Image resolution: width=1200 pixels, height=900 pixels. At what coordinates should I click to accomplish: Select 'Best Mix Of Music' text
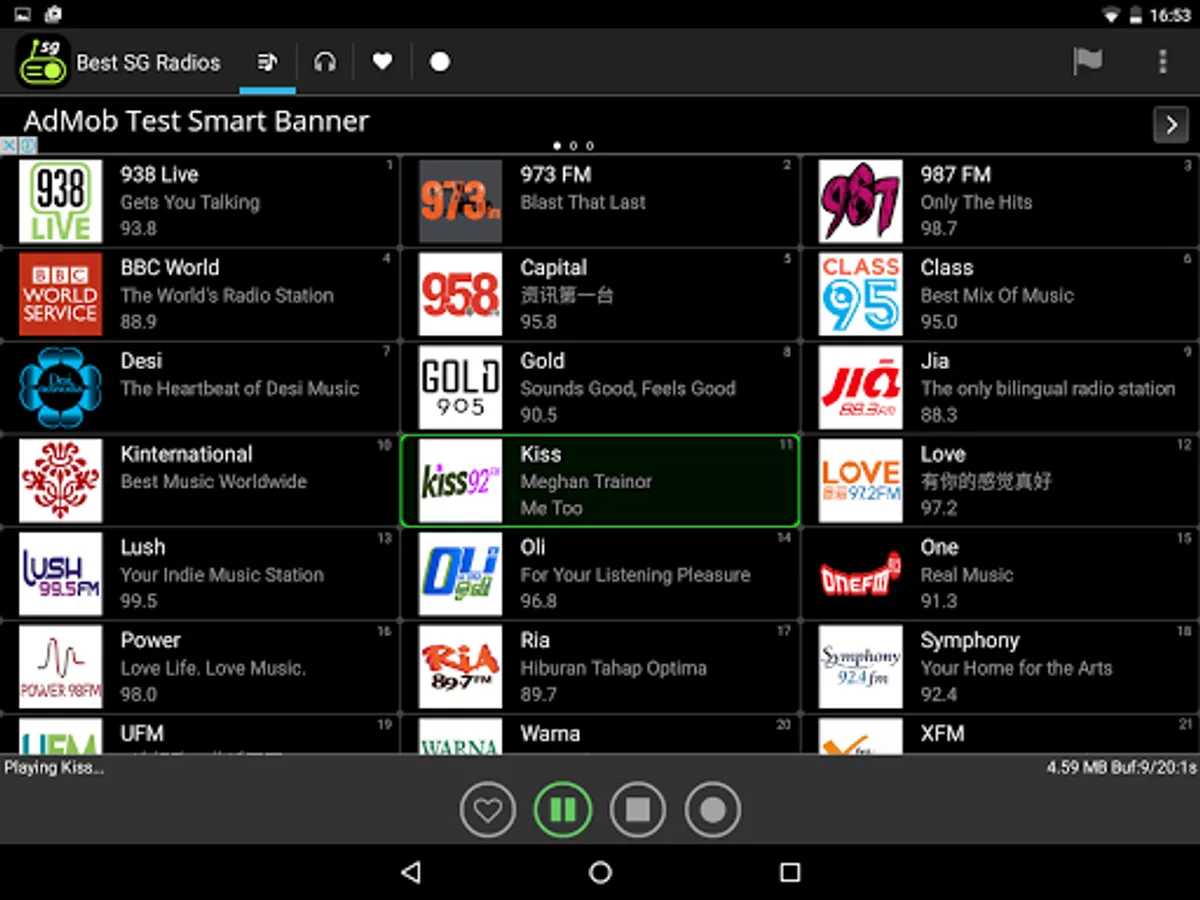pyautogui.click(x=997, y=295)
